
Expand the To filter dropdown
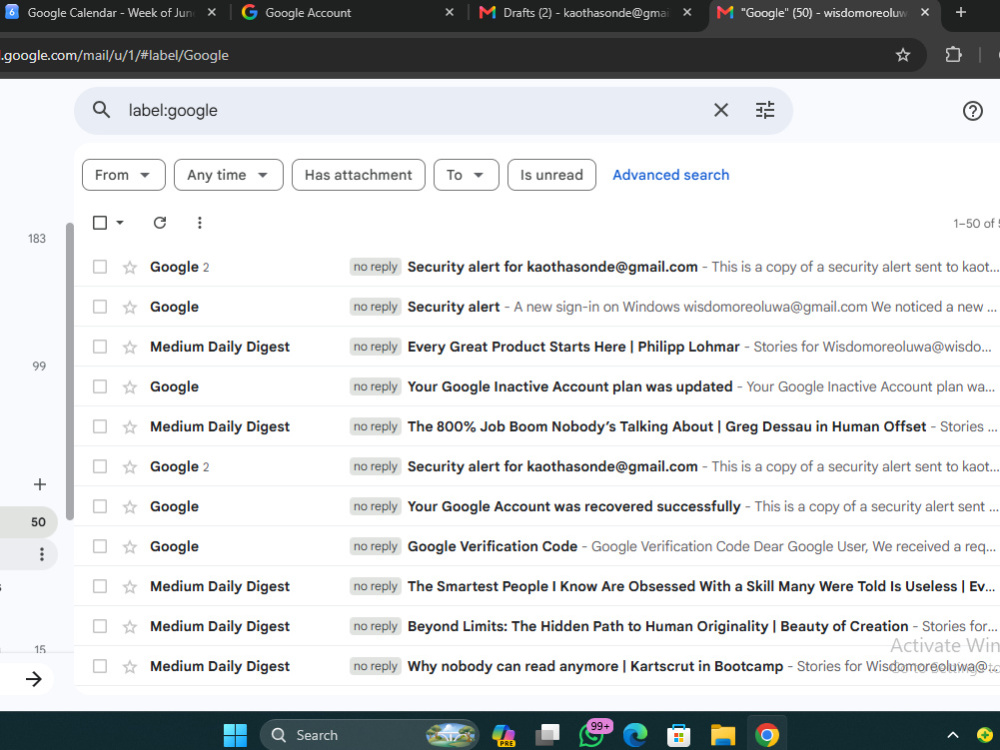466,175
